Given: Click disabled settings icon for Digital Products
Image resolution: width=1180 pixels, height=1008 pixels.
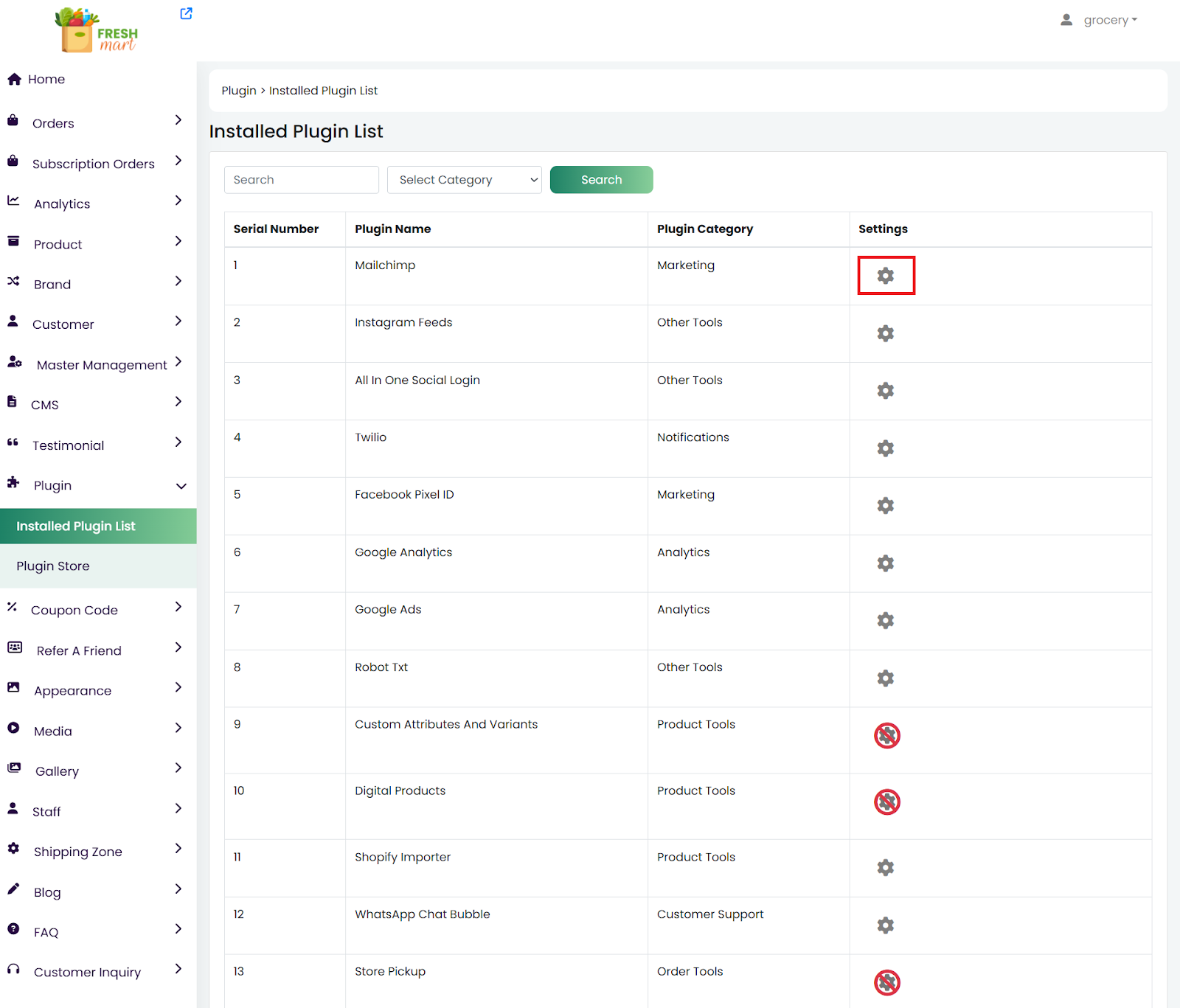Looking at the screenshot, I should coord(886,802).
